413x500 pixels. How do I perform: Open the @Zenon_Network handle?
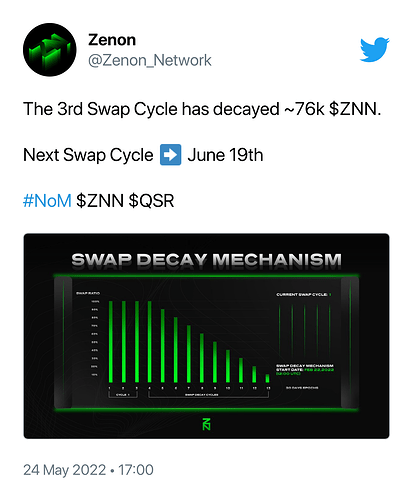pyautogui.click(x=150, y=60)
